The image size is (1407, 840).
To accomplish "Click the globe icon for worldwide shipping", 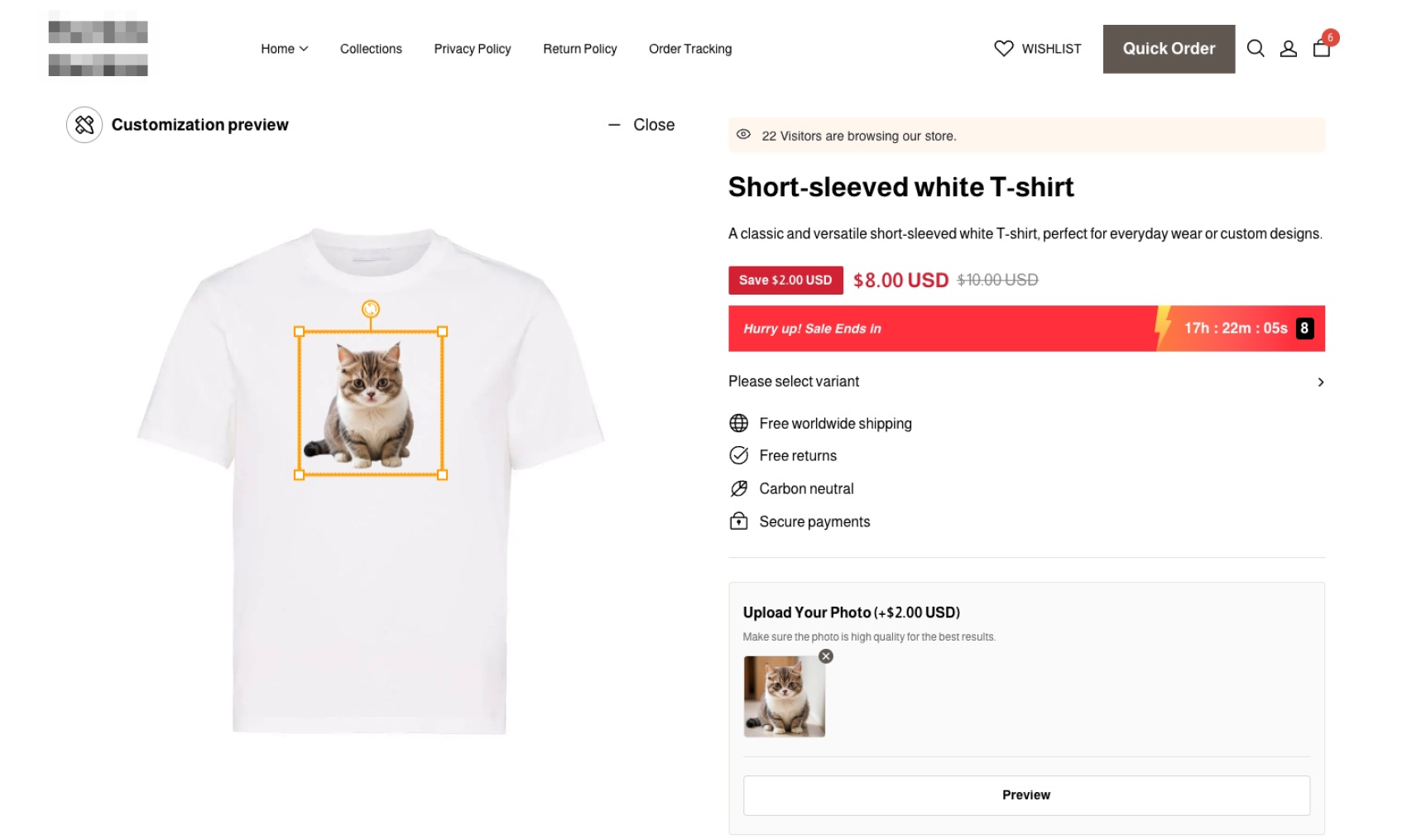I will coord(738,424).
